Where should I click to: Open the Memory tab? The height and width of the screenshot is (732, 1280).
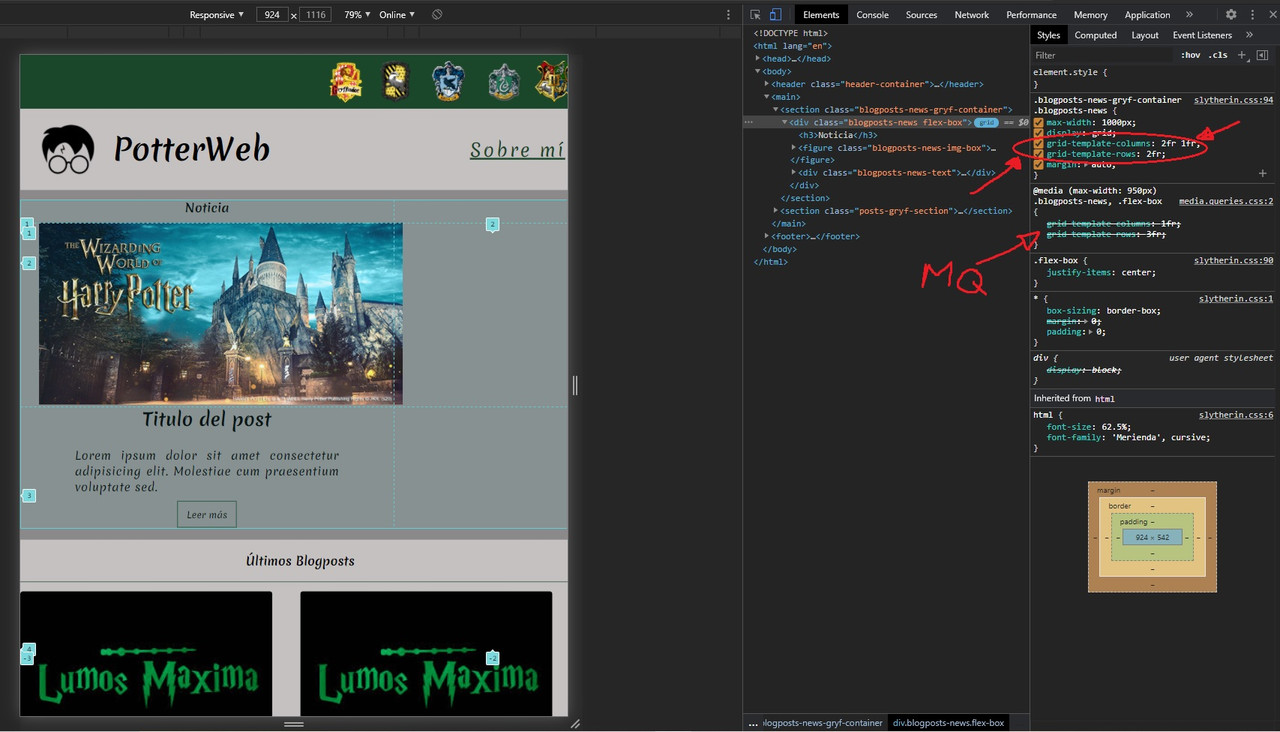[1090, 15]
